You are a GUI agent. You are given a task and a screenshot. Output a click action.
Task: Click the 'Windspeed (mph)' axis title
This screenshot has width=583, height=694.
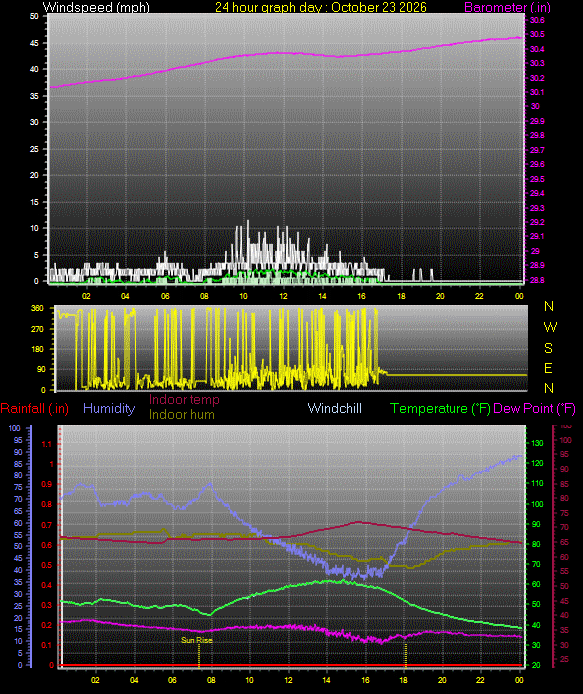[96, 7]
